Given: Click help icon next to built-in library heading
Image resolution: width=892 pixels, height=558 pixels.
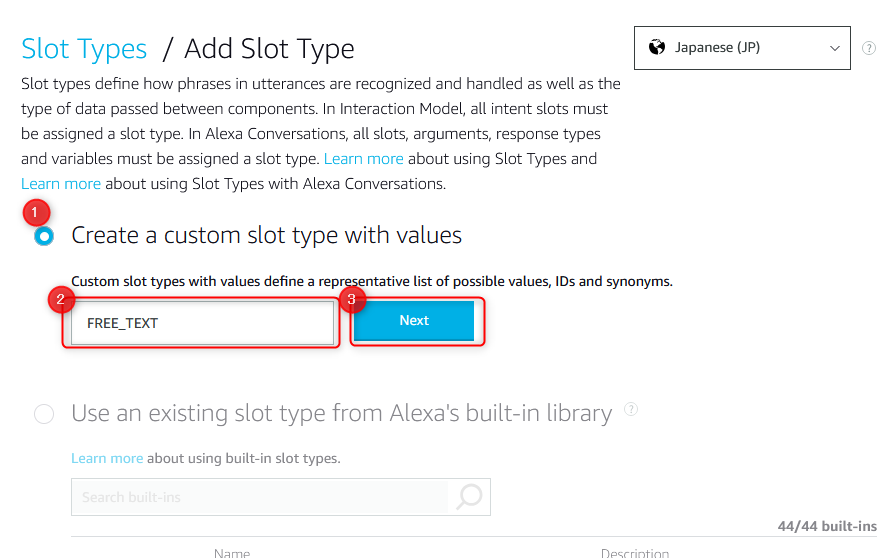Looking at the screenshot, I should 631,409.
